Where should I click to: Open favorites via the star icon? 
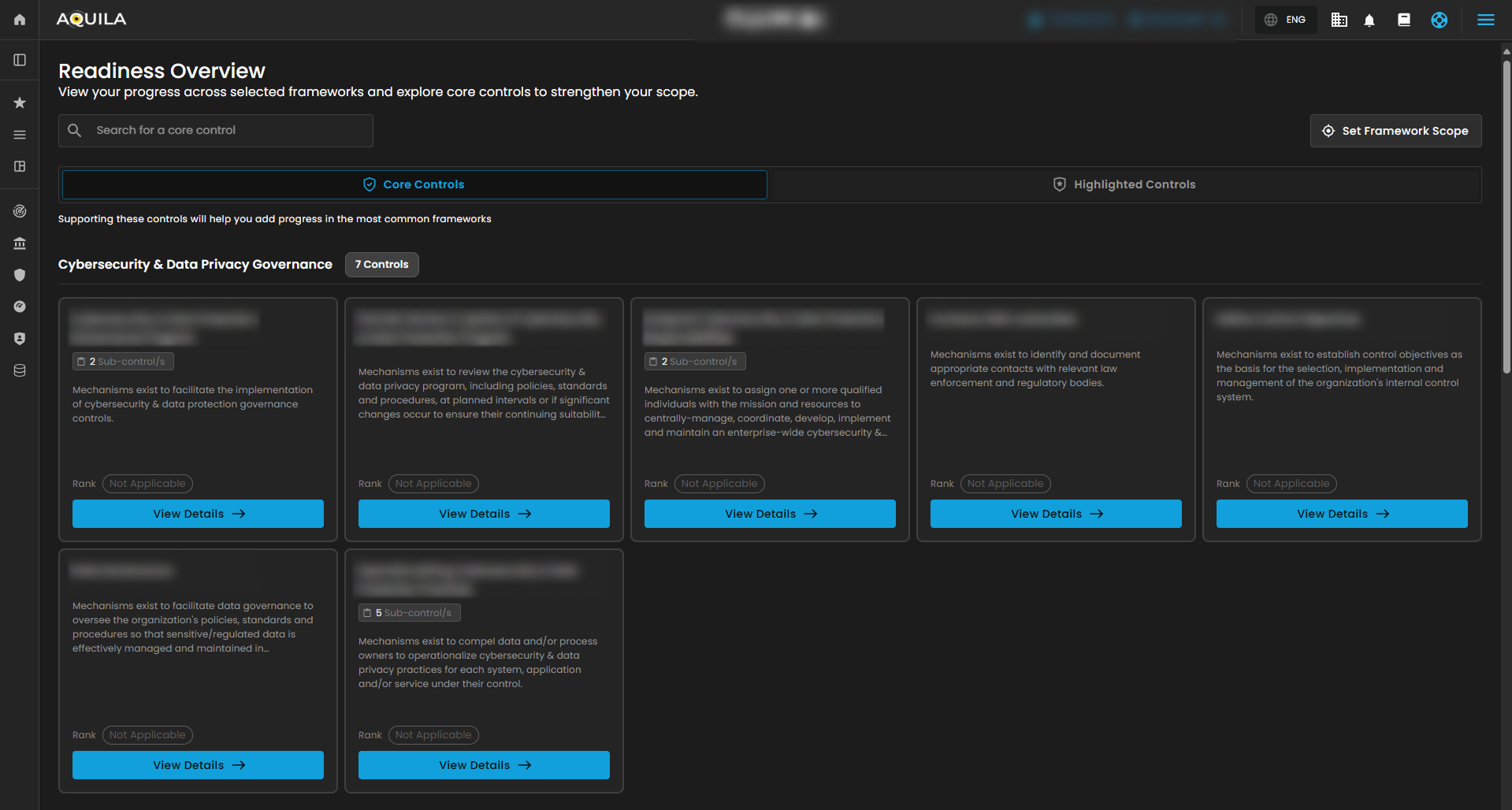(x=20, y=102)
